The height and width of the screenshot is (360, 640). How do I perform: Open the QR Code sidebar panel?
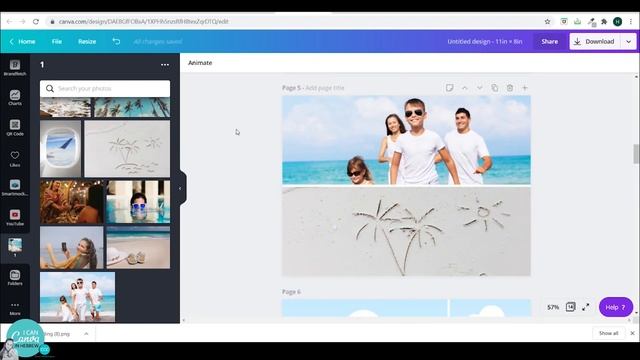[x=15, y=128]
